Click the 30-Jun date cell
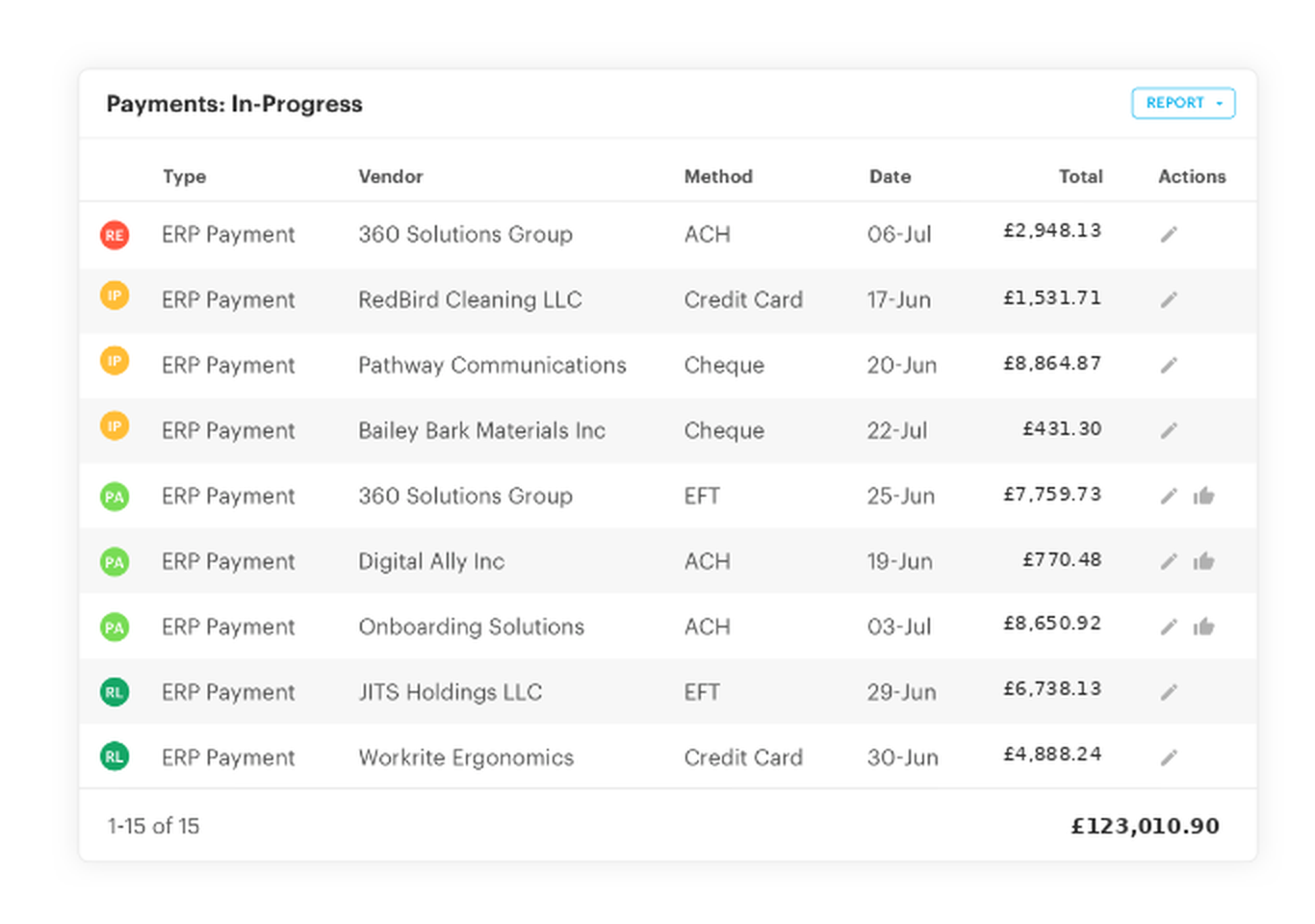Image resolution: width=1315 pixels, height=924 pixels. [x=902, y=757]
